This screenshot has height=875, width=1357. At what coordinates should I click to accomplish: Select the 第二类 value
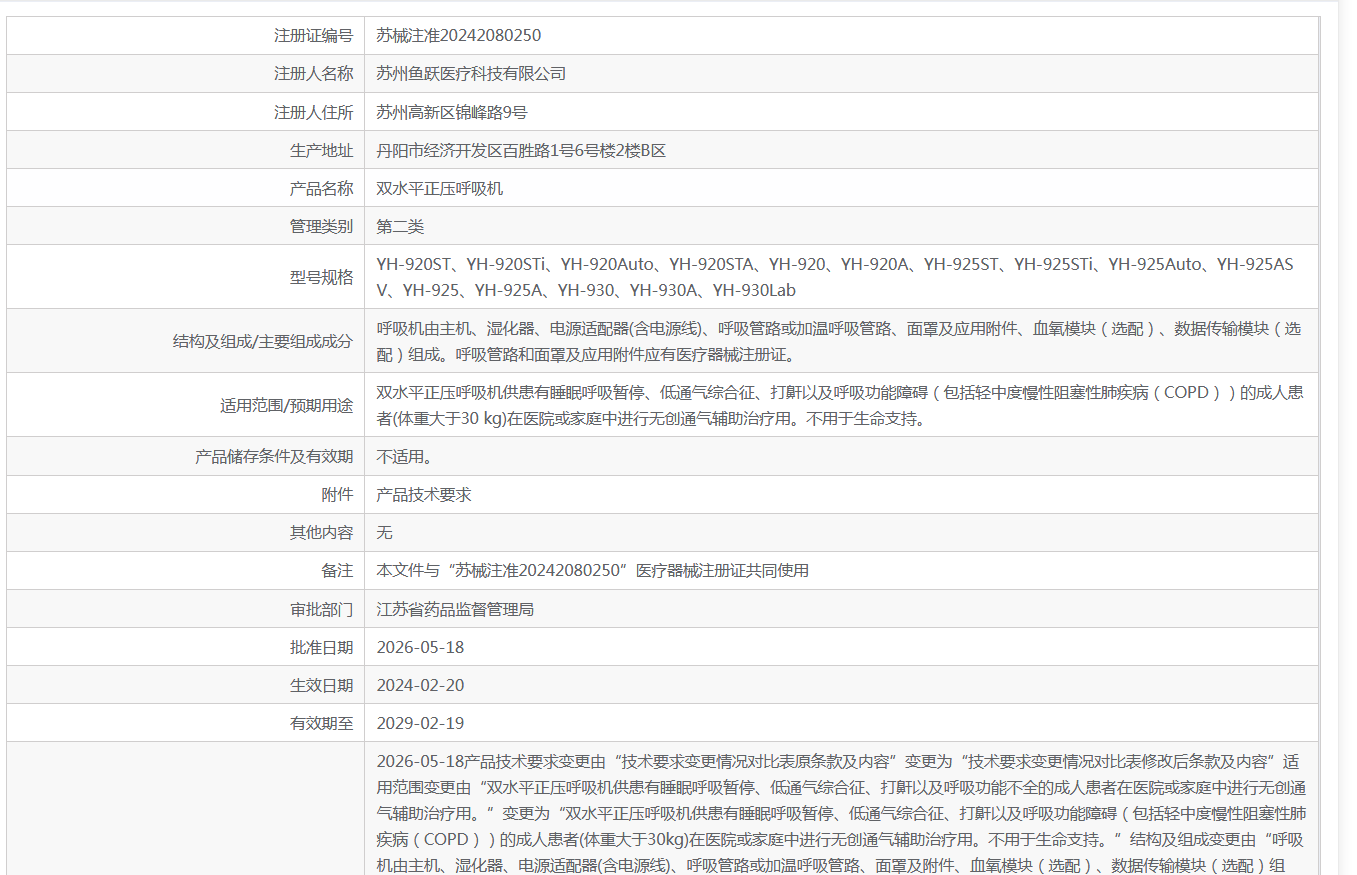[x=400, y=226]
